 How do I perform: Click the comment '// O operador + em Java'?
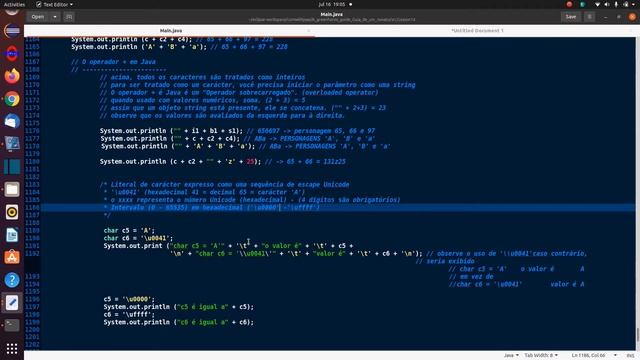click(113, 62)
